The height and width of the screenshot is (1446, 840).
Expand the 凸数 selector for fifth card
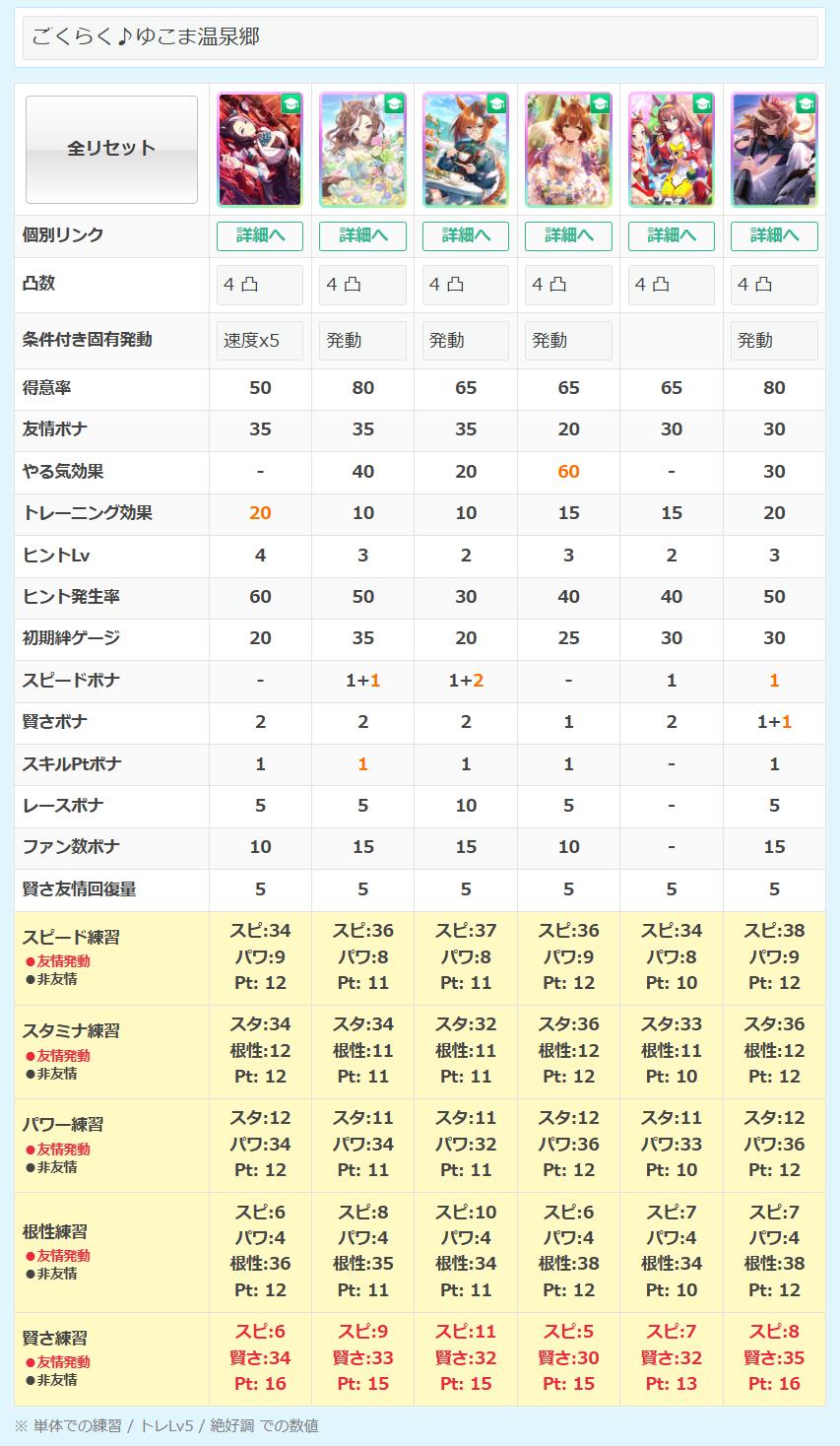point(671,285)
